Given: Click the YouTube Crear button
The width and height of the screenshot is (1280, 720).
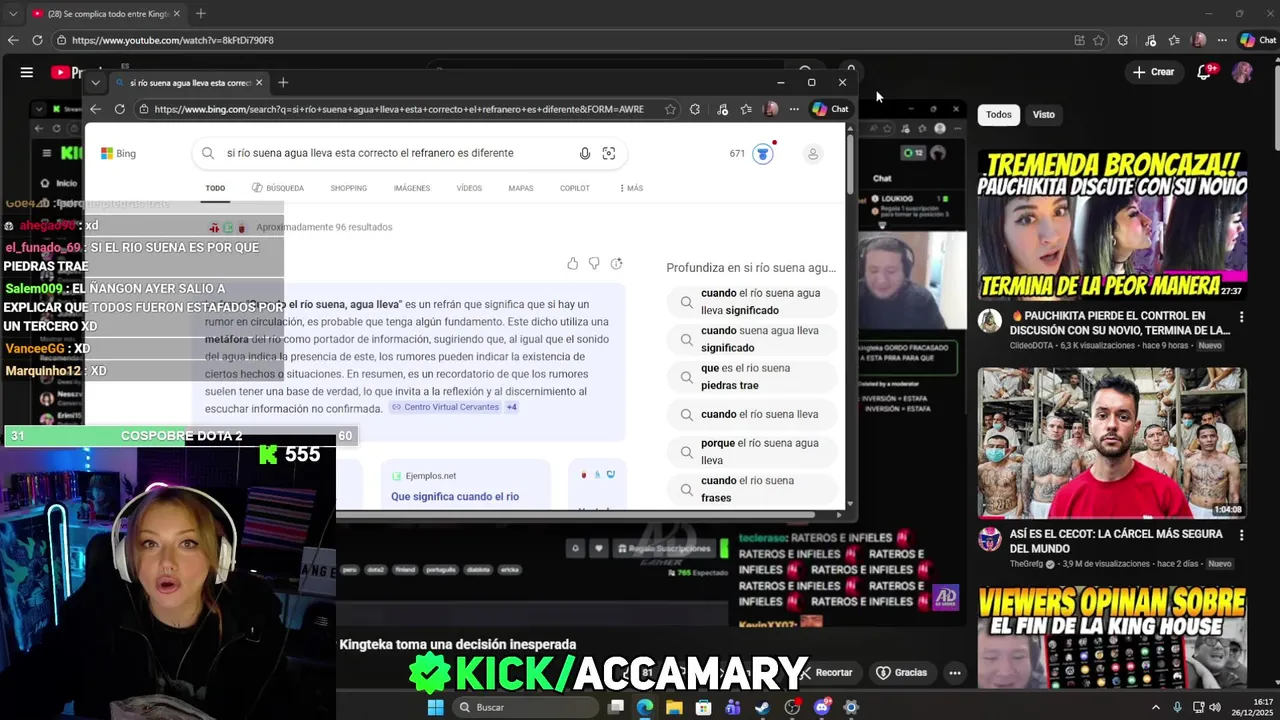Looking at the screenshot, I should [x=1153, y=72].
